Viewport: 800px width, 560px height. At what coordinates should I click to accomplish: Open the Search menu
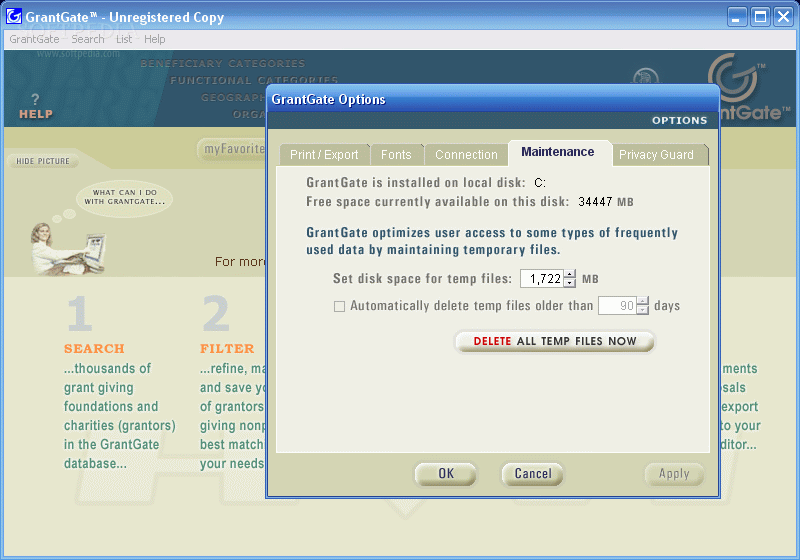click(x=88, y=39)
